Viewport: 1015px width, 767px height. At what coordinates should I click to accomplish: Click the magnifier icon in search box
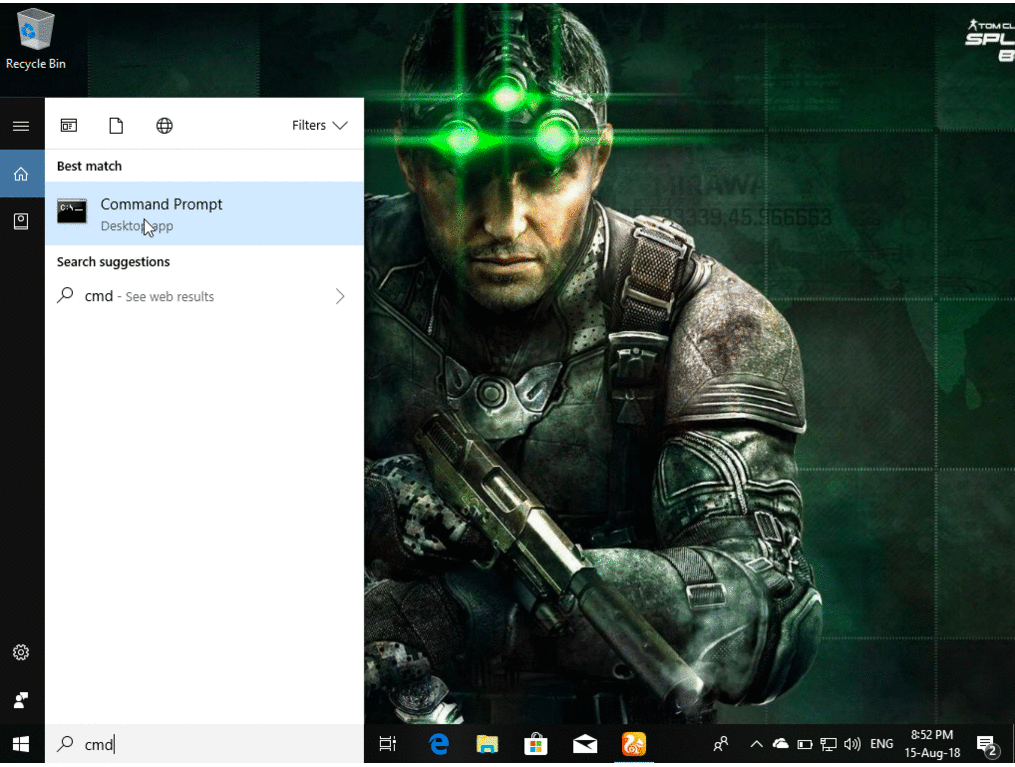tap(65, 744)
